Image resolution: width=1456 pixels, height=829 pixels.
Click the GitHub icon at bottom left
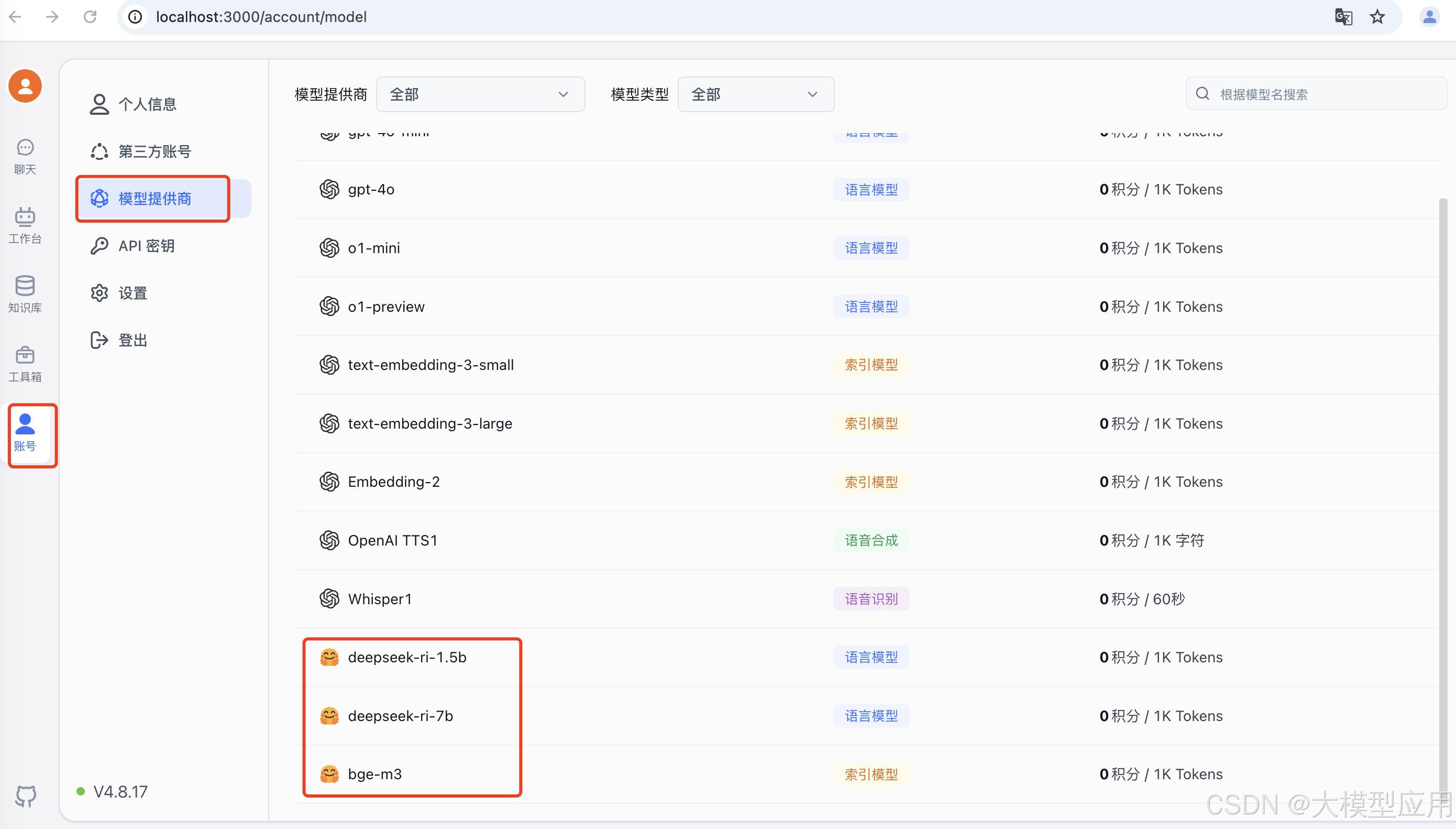click(25, 795)
